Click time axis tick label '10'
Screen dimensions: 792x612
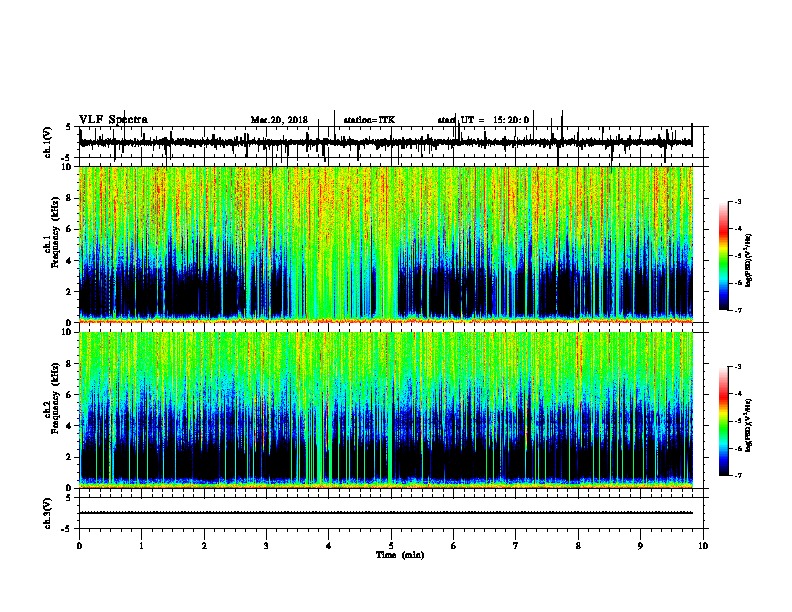tap(703, 546)
